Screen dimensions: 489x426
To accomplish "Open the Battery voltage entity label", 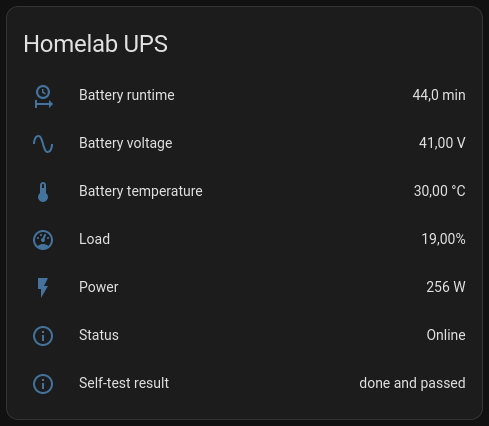I will coord(126,143).
